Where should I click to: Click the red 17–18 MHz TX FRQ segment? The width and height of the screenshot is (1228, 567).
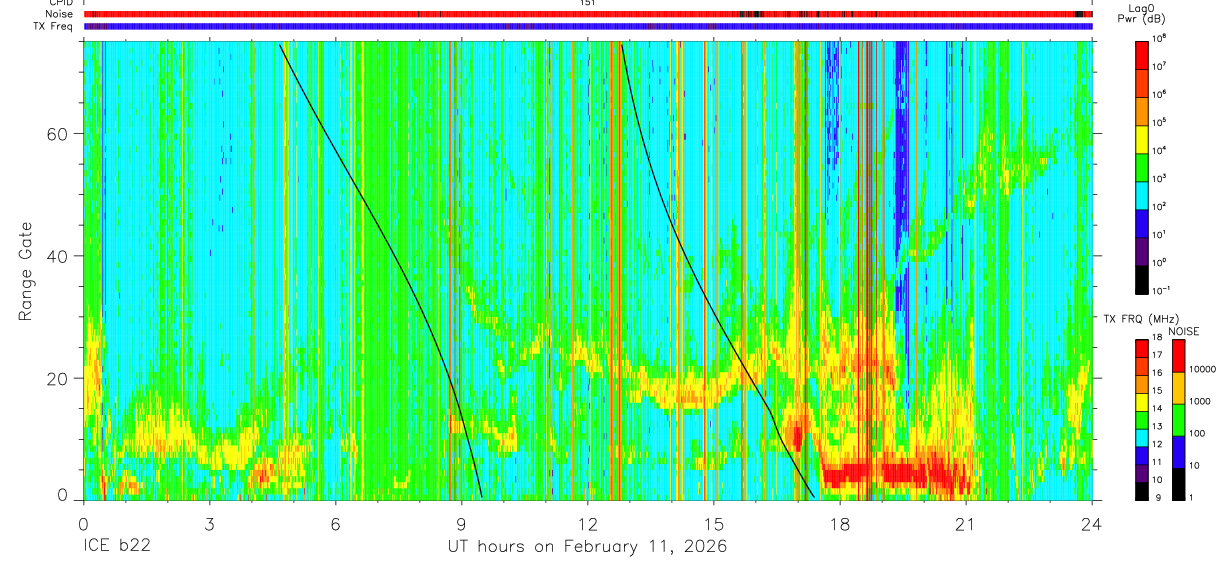(x=1142, y=347)
